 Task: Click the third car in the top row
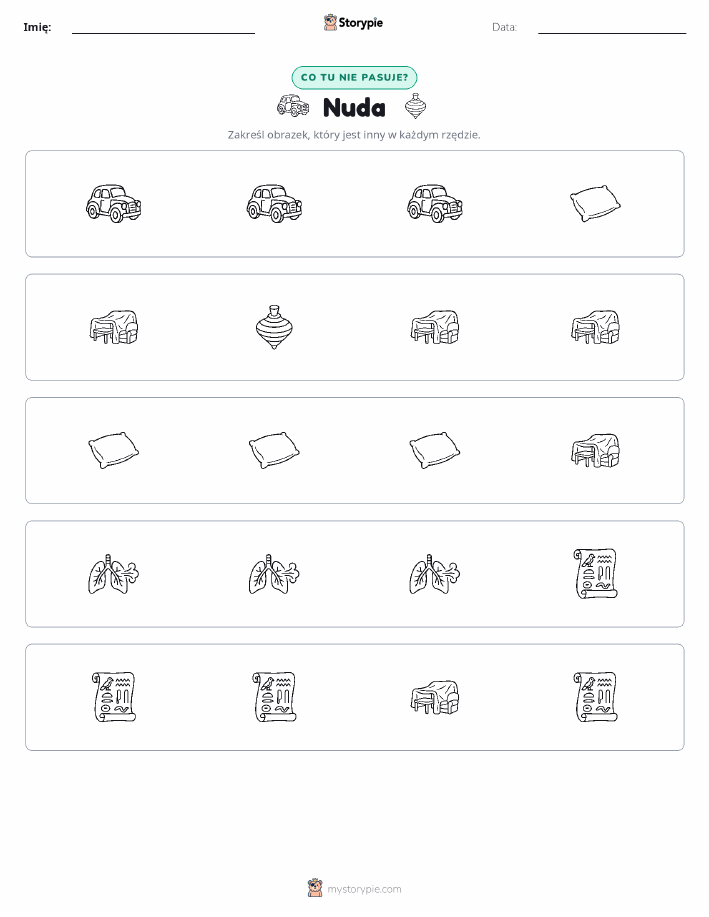435,204
